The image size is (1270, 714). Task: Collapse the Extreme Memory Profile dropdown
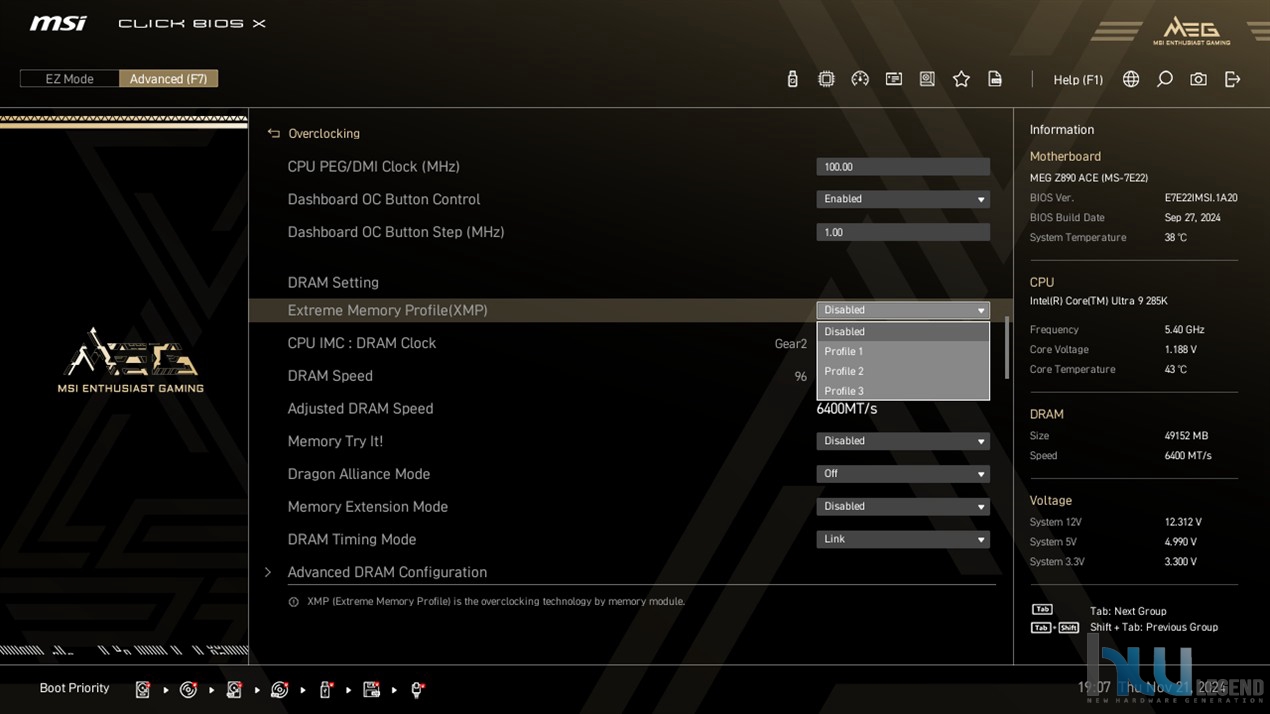pyautogui.click(x=903, y=310)
